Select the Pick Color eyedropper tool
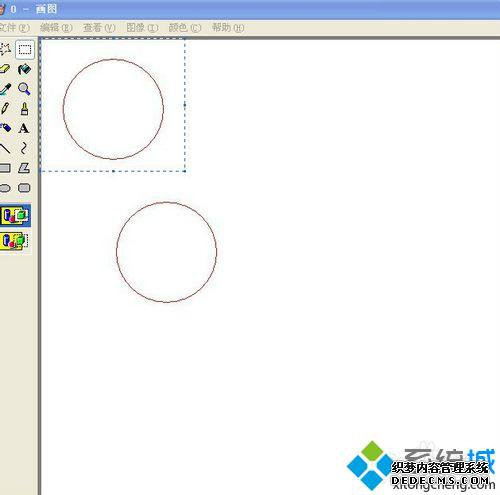The height and width of the screenshot is (495, 500). [x=5, y=89]
